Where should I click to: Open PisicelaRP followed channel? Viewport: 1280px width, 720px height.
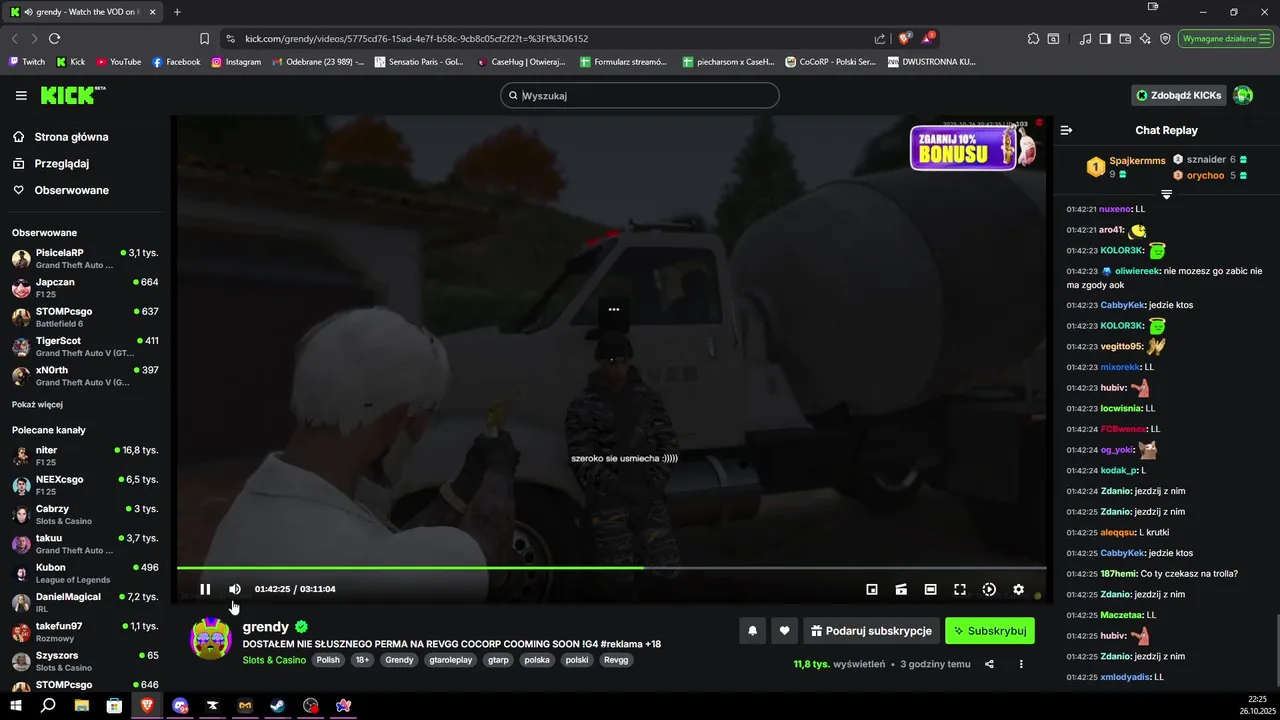pyautogui.click(x=85, y=259)
